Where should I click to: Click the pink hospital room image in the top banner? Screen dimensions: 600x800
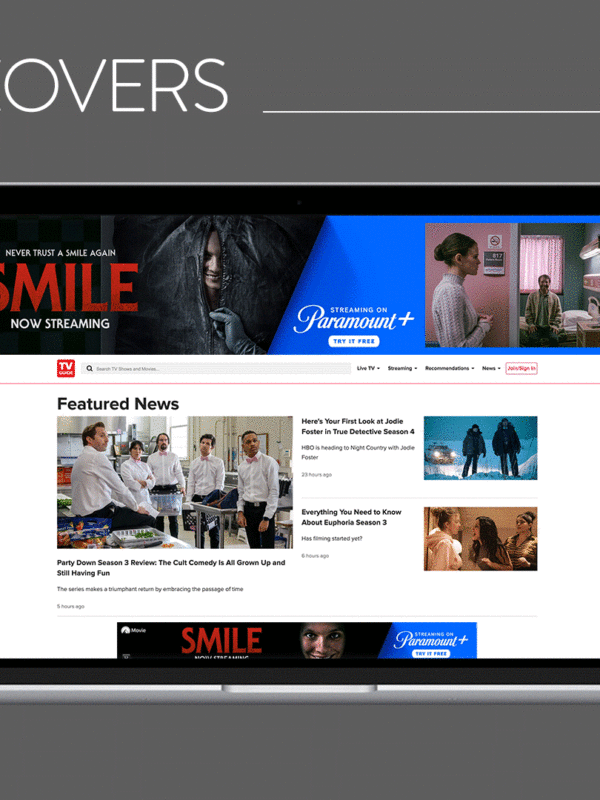[x=512, y=285]
